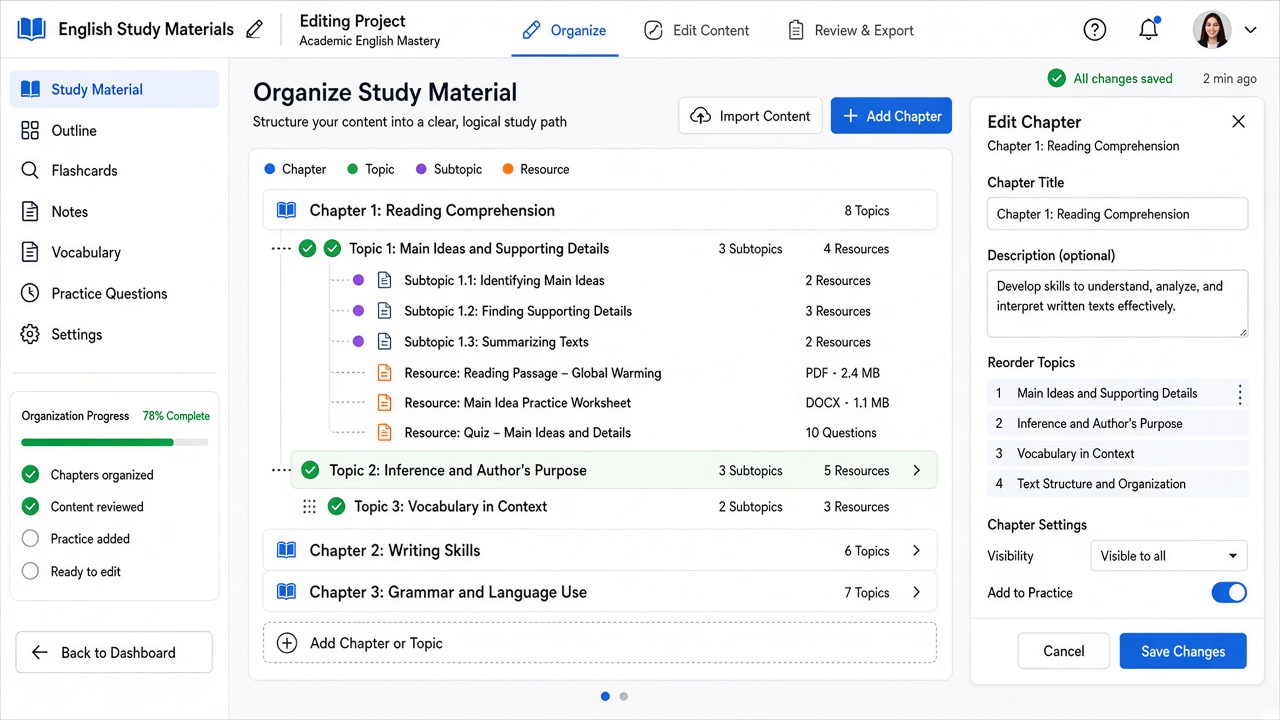Click orange icon for Quiz resource
The width and height of the screenshot is (1280, 720).
[384, 433]
